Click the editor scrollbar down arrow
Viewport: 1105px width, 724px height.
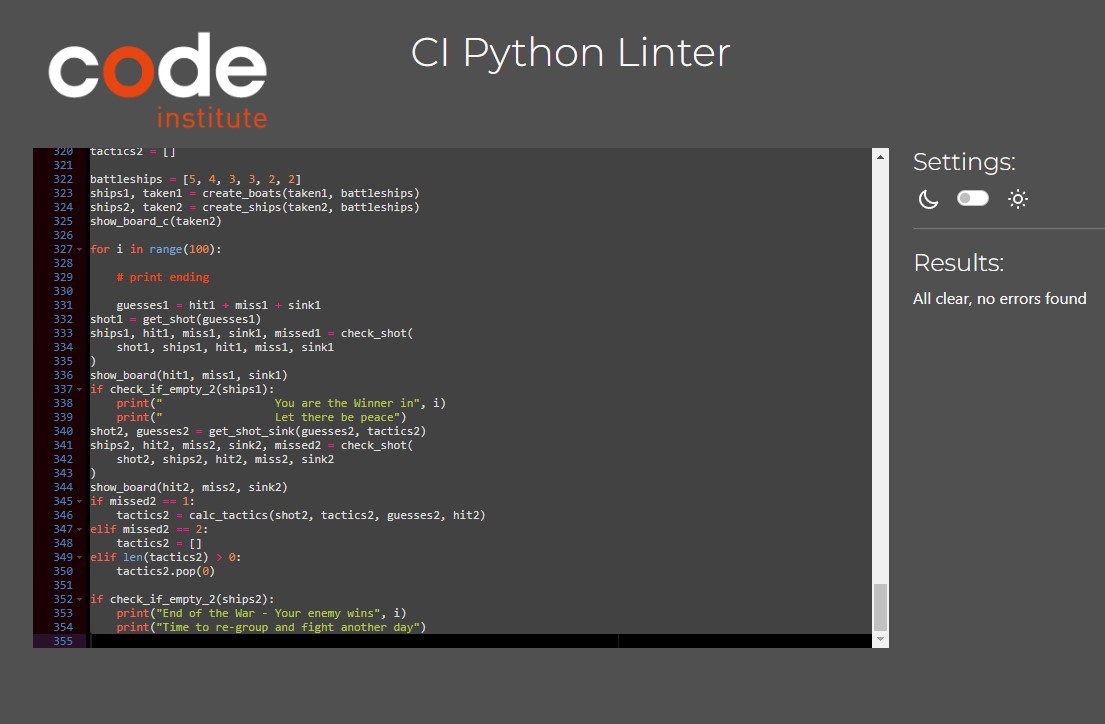(880, 639)
